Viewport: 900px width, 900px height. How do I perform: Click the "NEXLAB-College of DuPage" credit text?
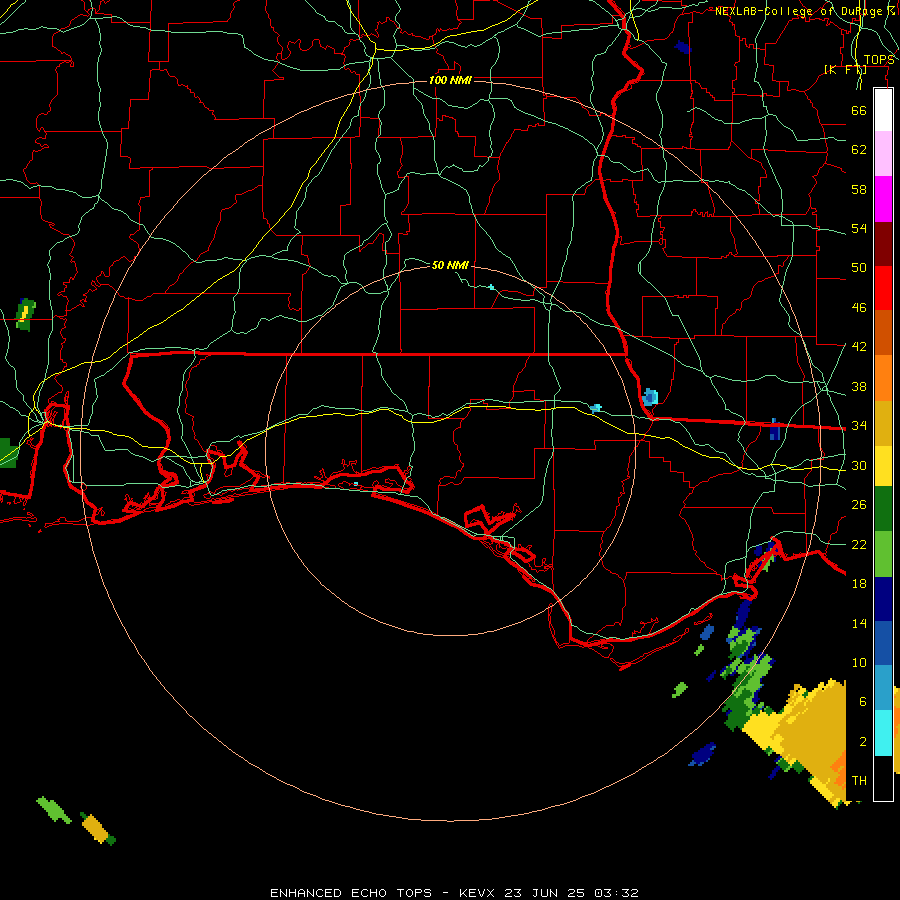coord(799,11)
